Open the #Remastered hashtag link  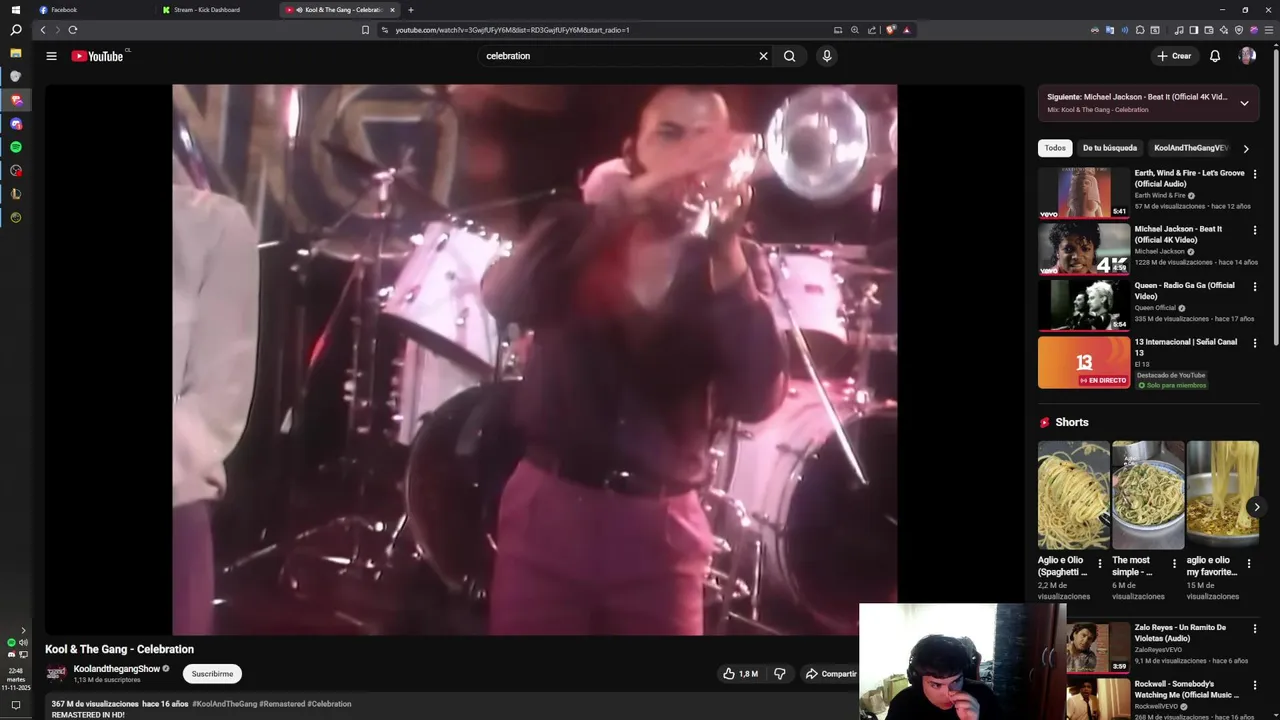[282, 704]
